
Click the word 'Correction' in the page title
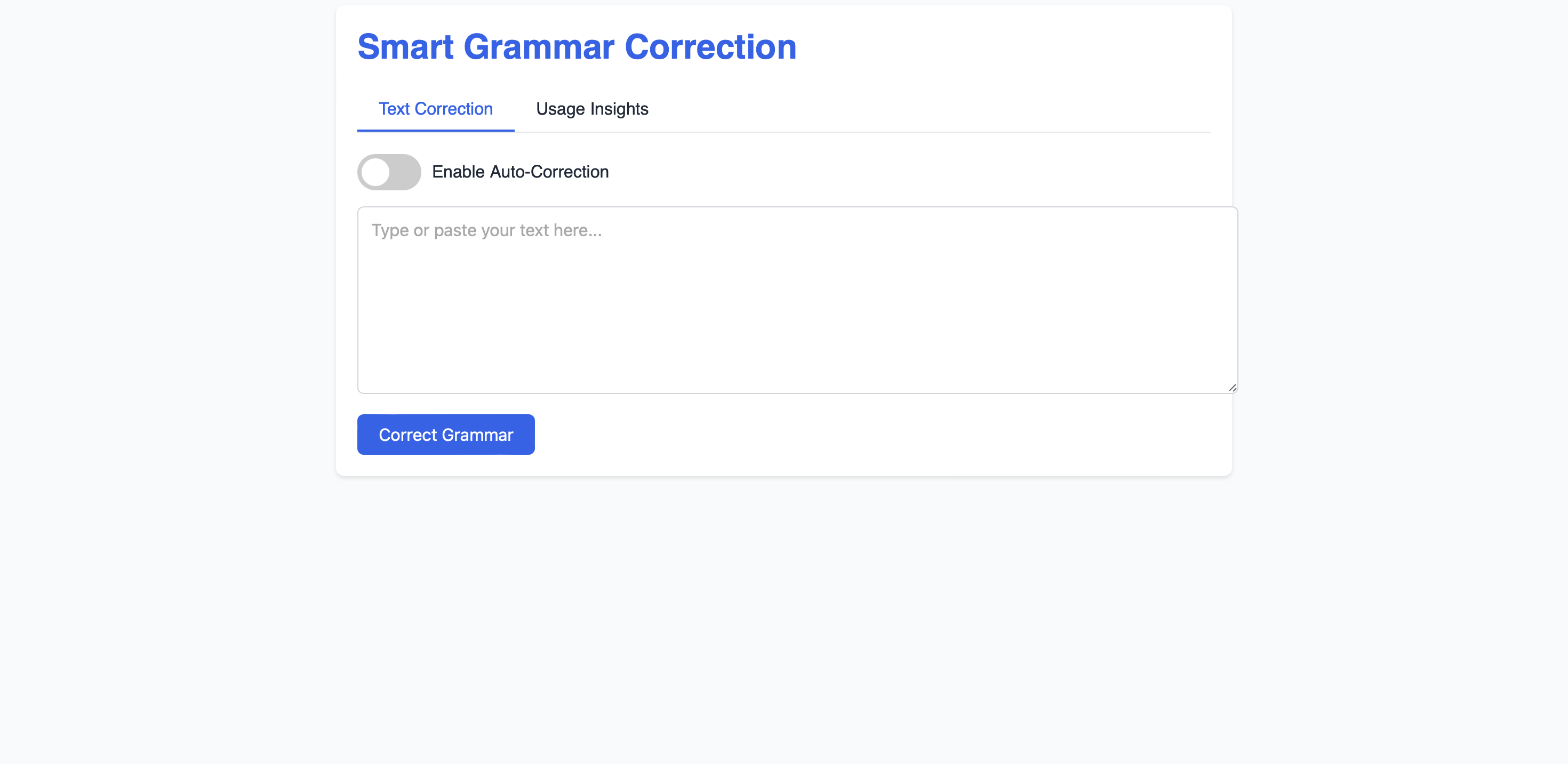(x=710, y=47)
